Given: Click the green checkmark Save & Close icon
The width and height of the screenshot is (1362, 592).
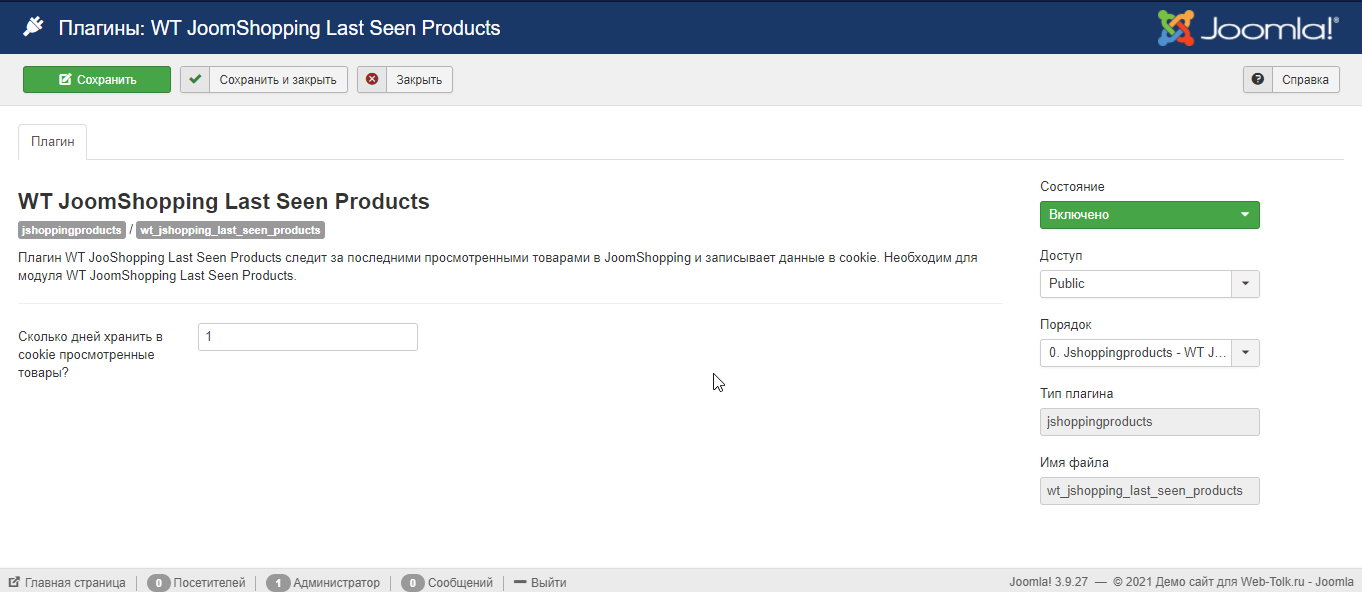Looking at the screenshot, I should pyautogui.click(x=195, y=80).
